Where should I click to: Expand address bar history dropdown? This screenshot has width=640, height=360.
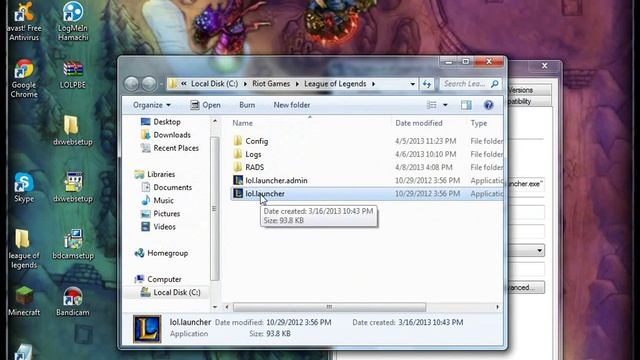pos(413,84)
